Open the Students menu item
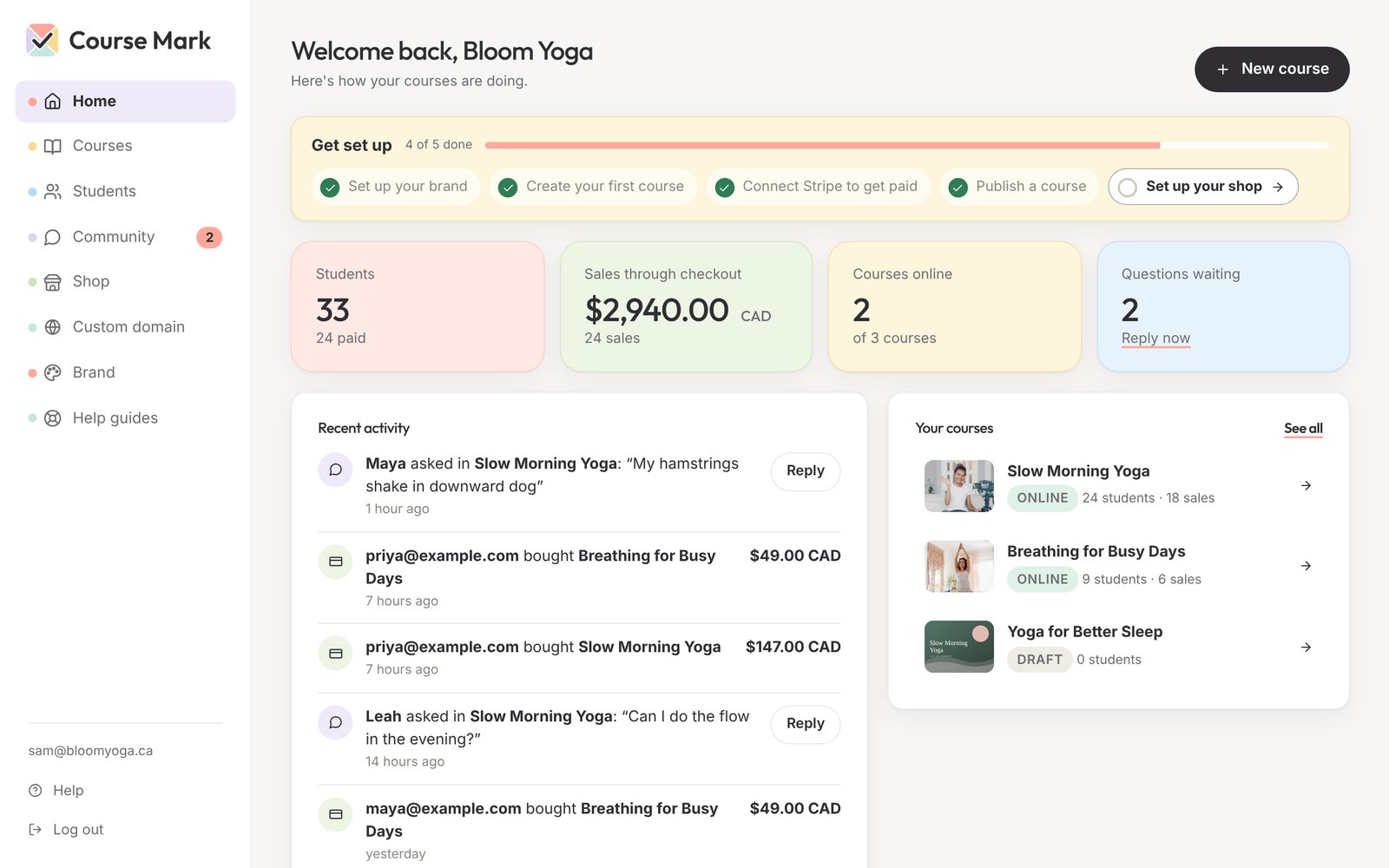Viewport: 1389px width, 868px height. [125, 192]
